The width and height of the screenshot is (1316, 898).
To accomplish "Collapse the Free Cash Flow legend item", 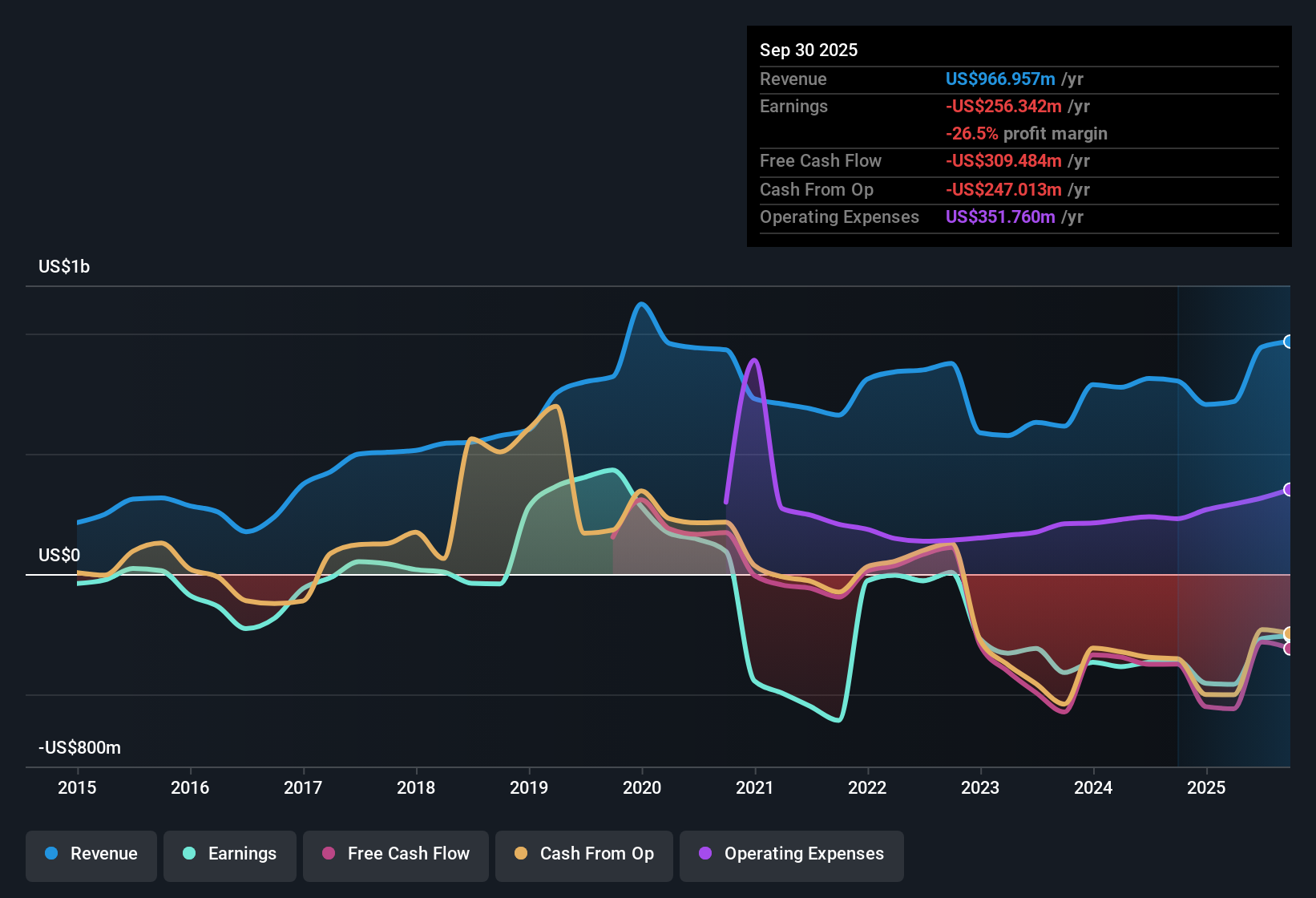I will [x=395, y=854].
